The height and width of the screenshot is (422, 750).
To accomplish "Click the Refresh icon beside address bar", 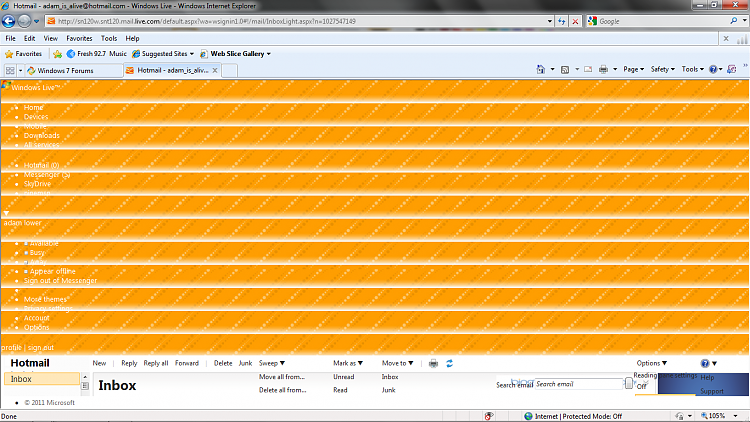I will pos(562,21).
